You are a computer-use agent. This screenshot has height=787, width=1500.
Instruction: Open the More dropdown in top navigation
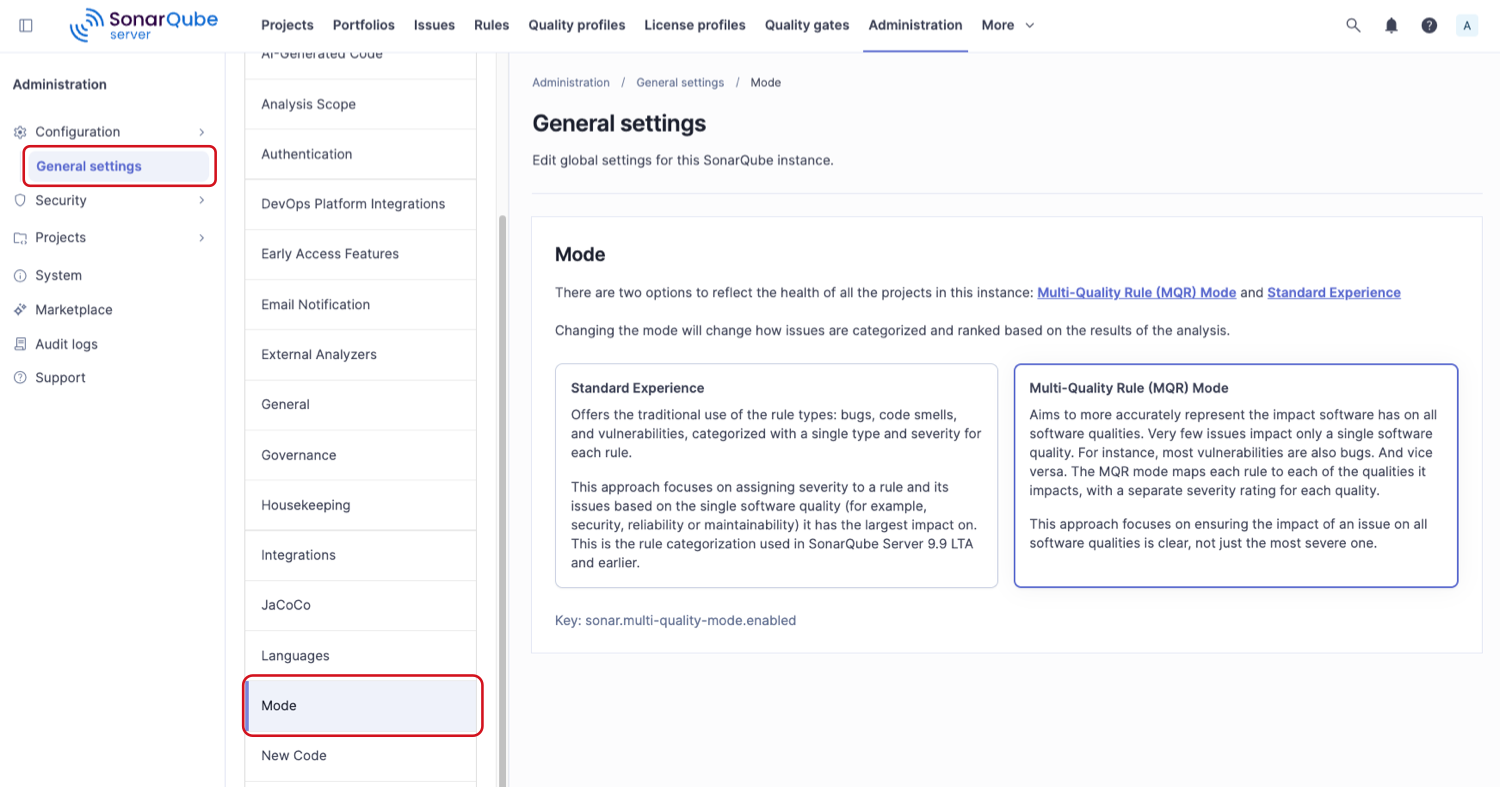(1008, 25)
